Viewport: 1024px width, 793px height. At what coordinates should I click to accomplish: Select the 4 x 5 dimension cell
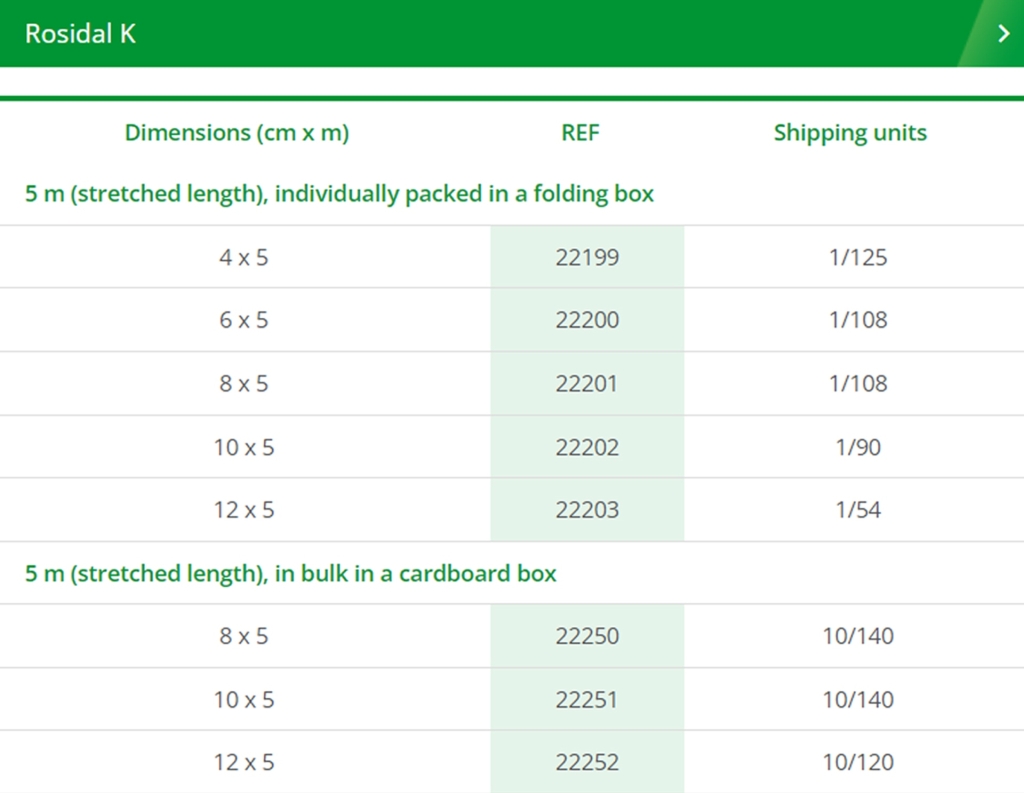(x=244, y=257)
